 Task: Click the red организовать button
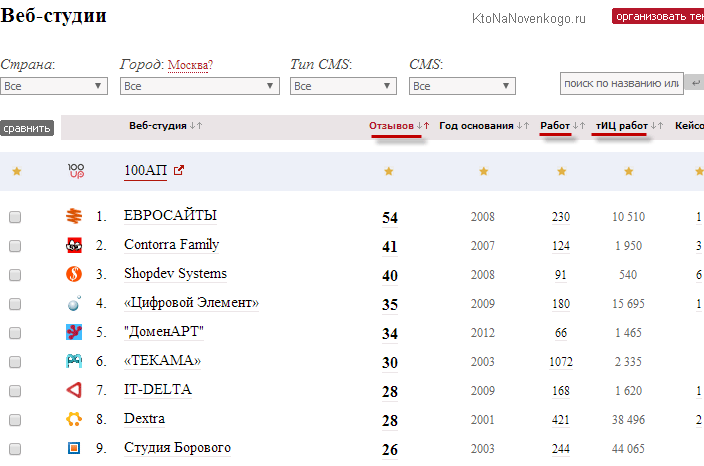click(658, 17)
